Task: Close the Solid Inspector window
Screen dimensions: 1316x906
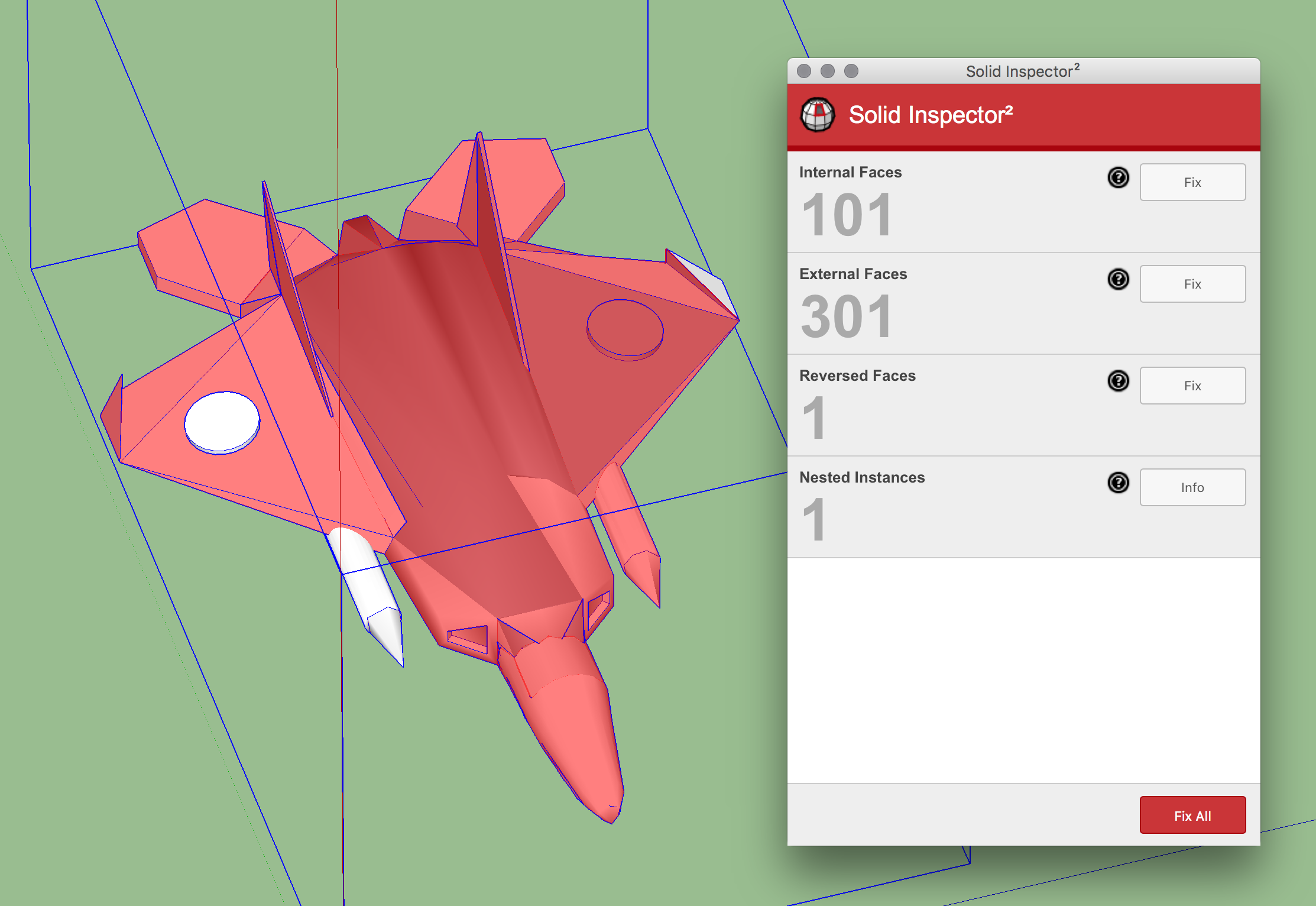Action: click(804, 71)
